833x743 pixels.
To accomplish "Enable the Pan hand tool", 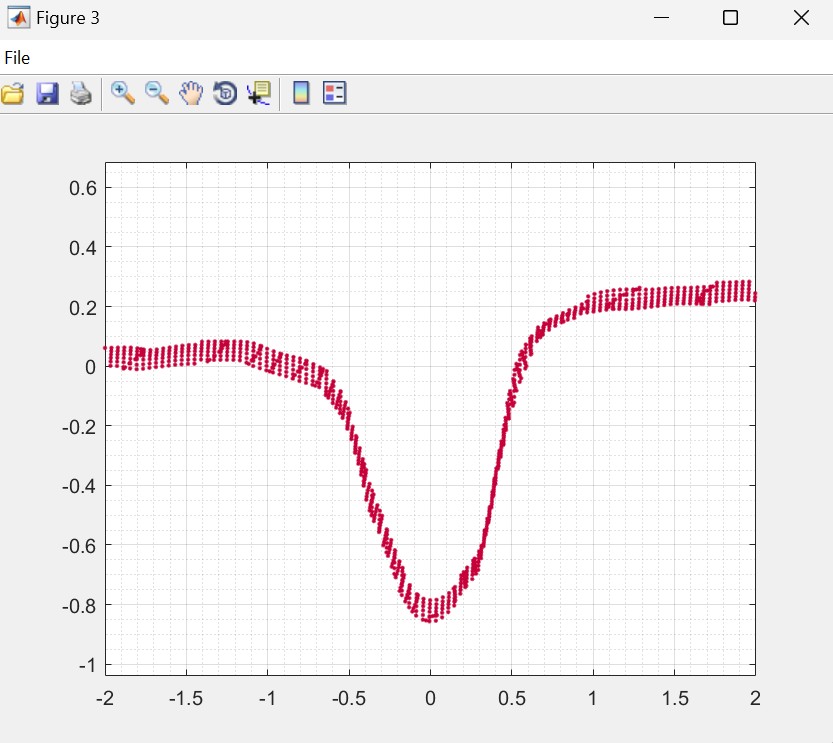I will [x=191, y=94].
